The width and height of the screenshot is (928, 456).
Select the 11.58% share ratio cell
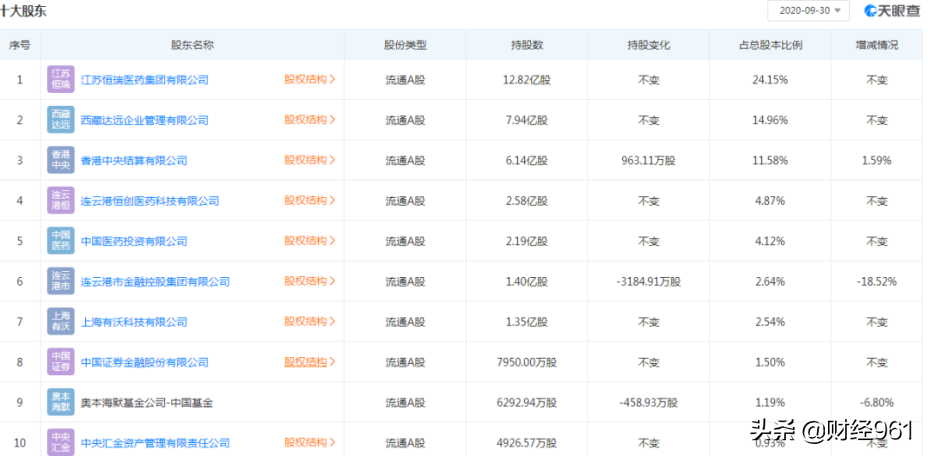[771, 160]
